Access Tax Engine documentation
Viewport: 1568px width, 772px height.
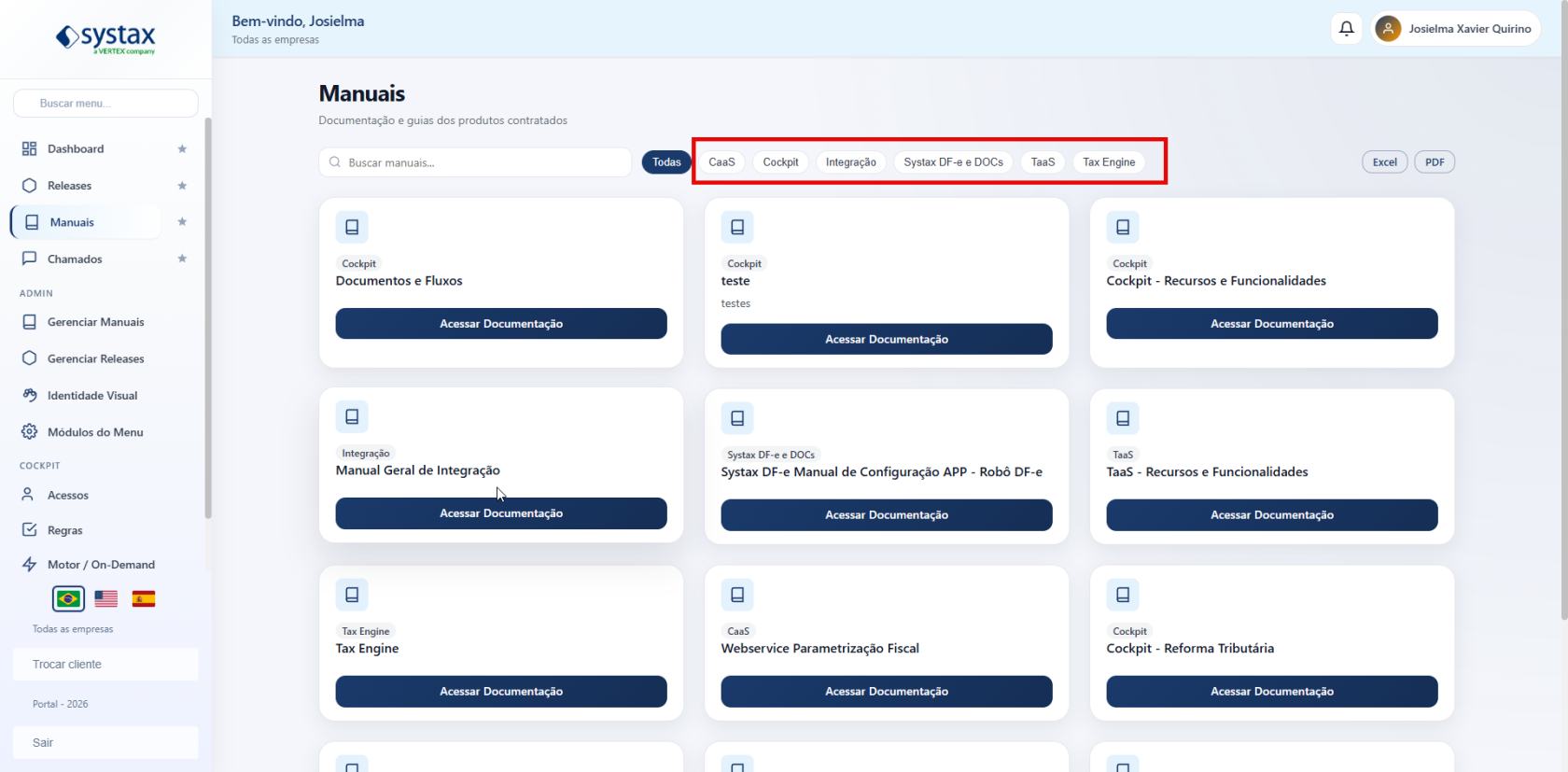[501, 692]
